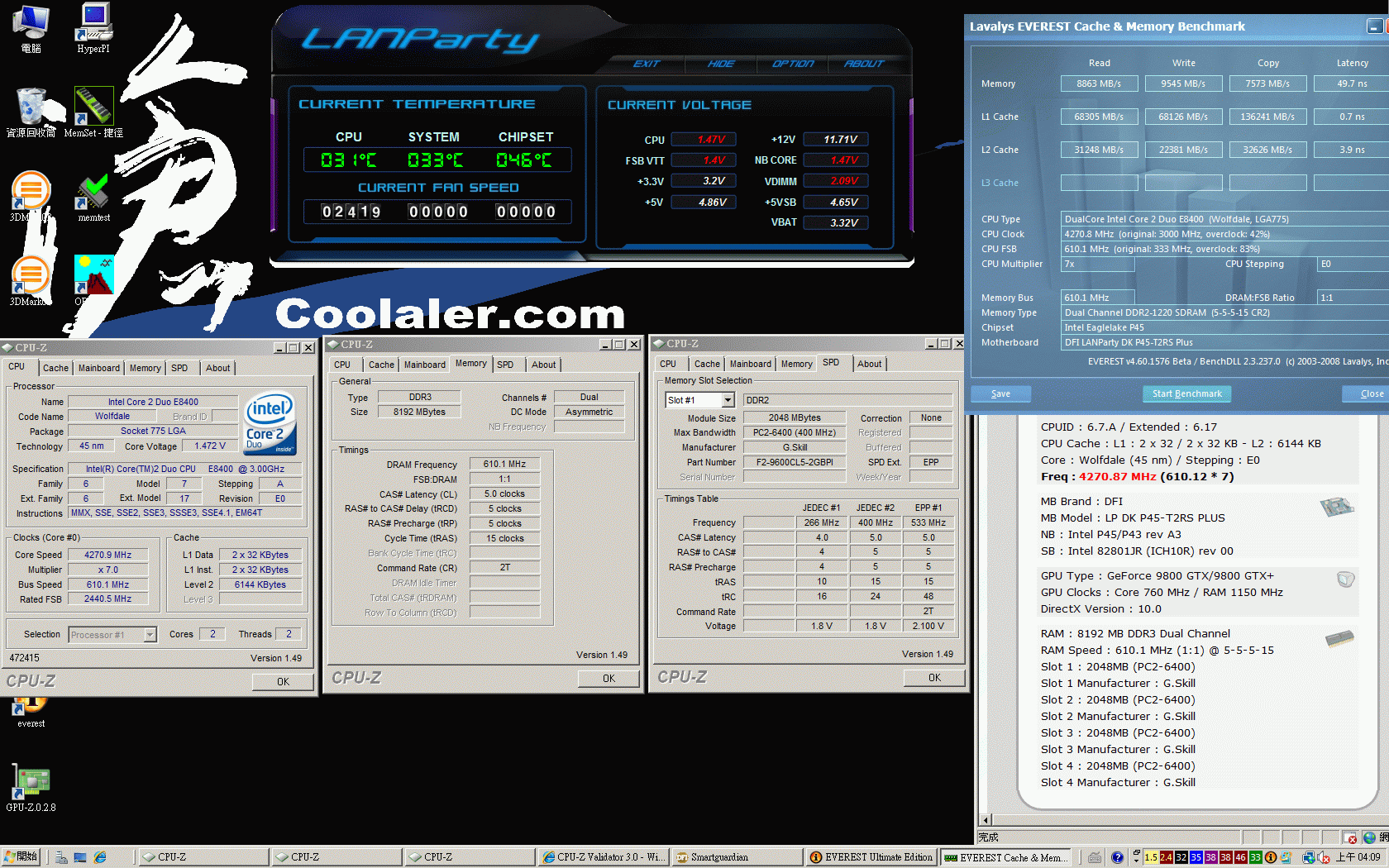Image resolution: width=1389 pixels, height=868 pixels.
Task: Click the Rated FSB value 2440.5 MHz
Action: (x=107, y=599)
